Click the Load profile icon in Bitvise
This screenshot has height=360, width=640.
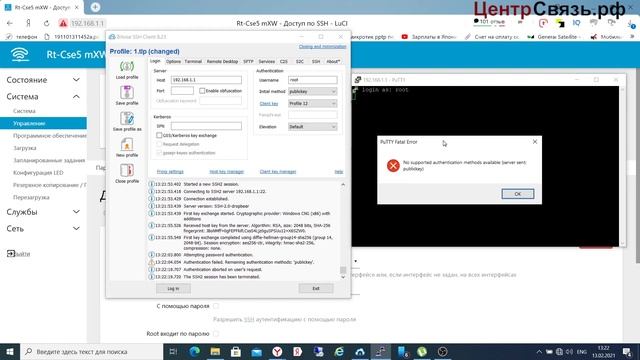(x=127, y=67)
